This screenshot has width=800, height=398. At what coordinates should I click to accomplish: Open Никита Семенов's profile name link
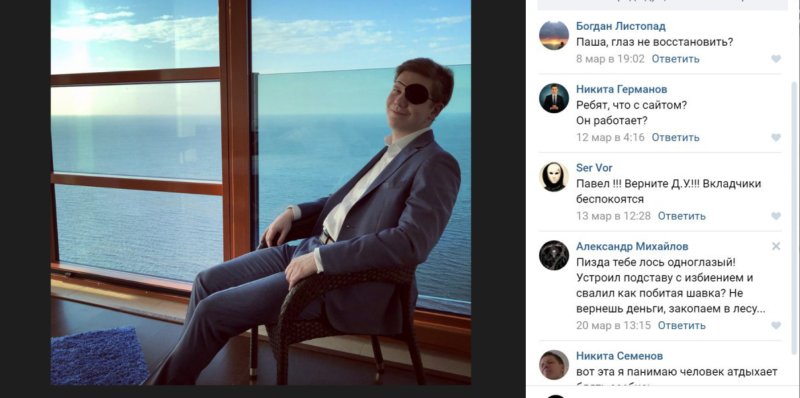[x=619, y=356]
